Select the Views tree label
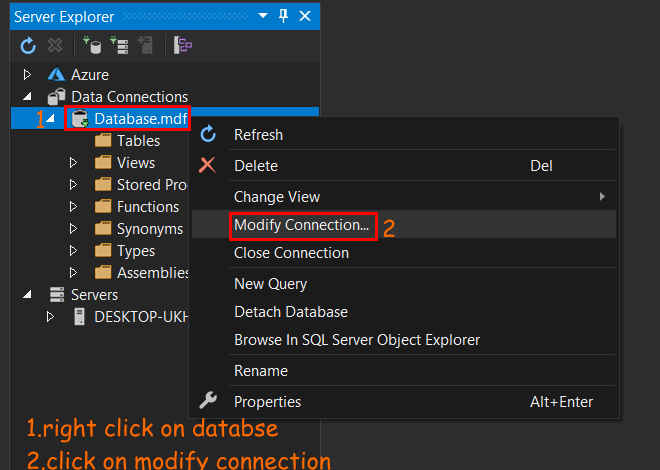660x470 pixels. pyautogui.click(x=136, y=163)
